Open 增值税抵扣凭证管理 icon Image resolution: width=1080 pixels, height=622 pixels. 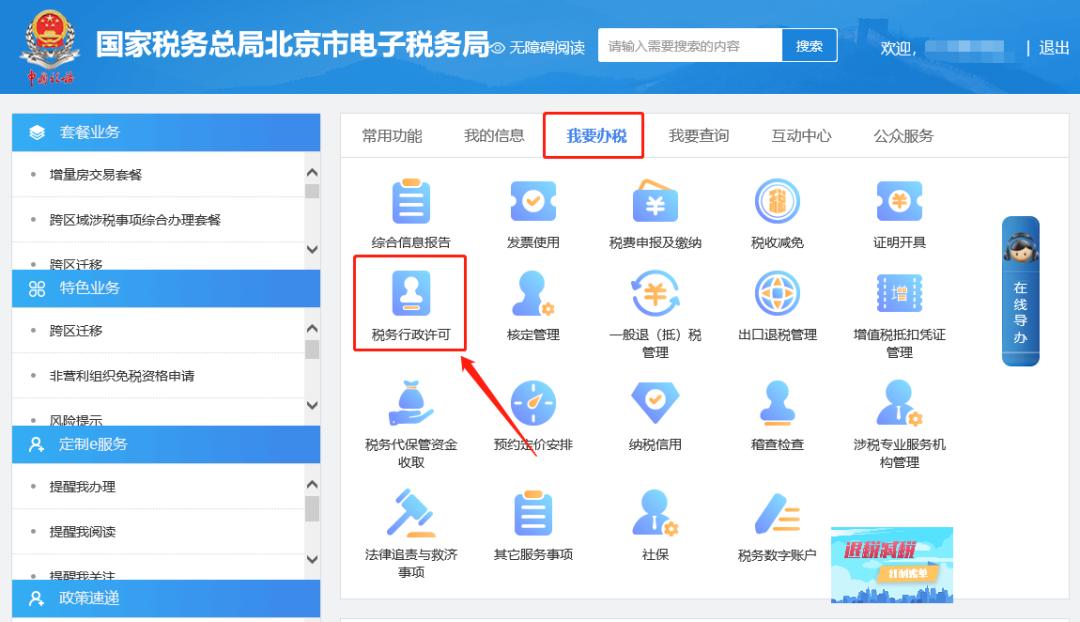[x=899, y=293]
